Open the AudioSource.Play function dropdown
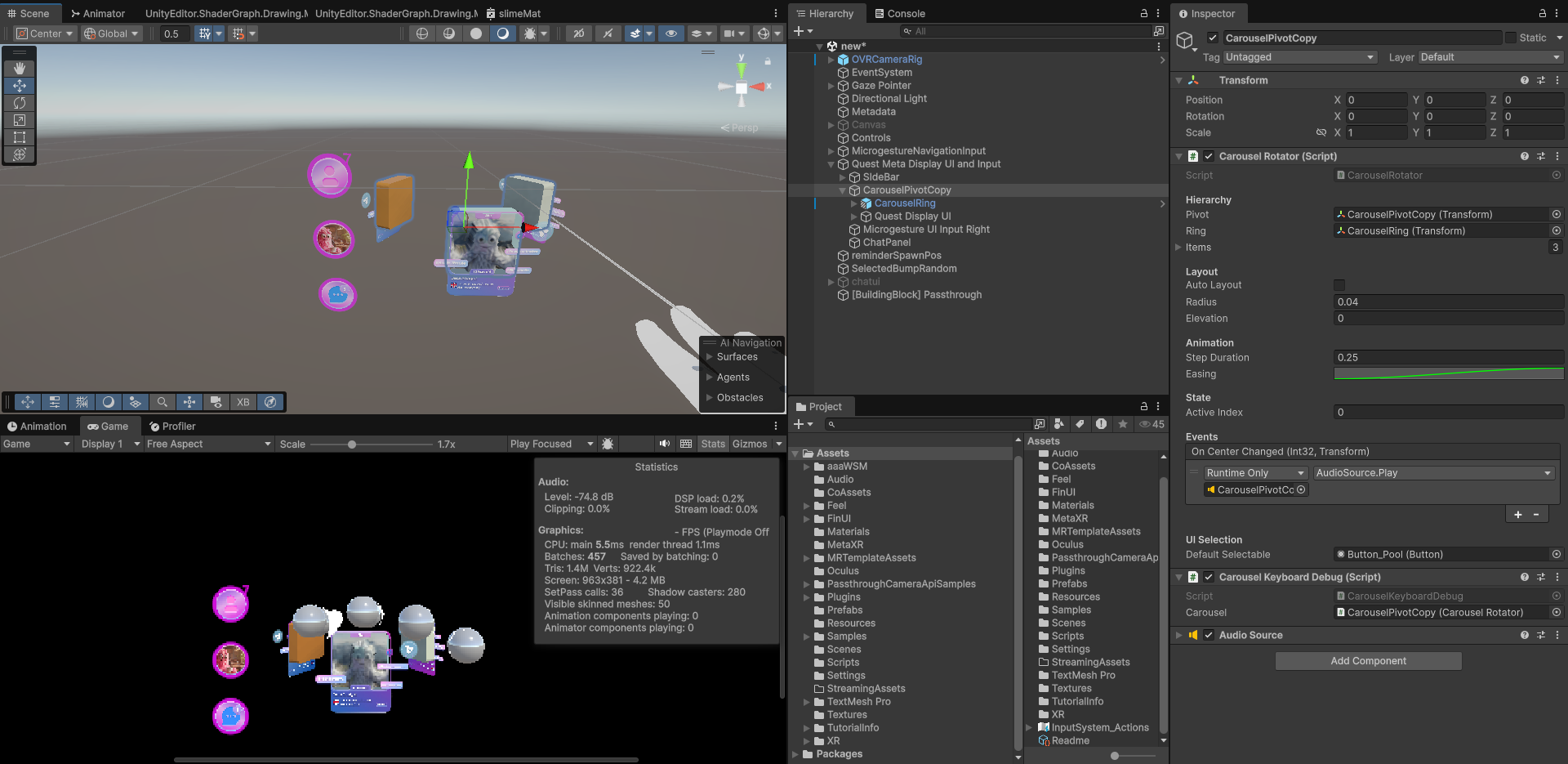This screenshot has width=1568, height=764. pyautogui.click(x=1433, y=473)
